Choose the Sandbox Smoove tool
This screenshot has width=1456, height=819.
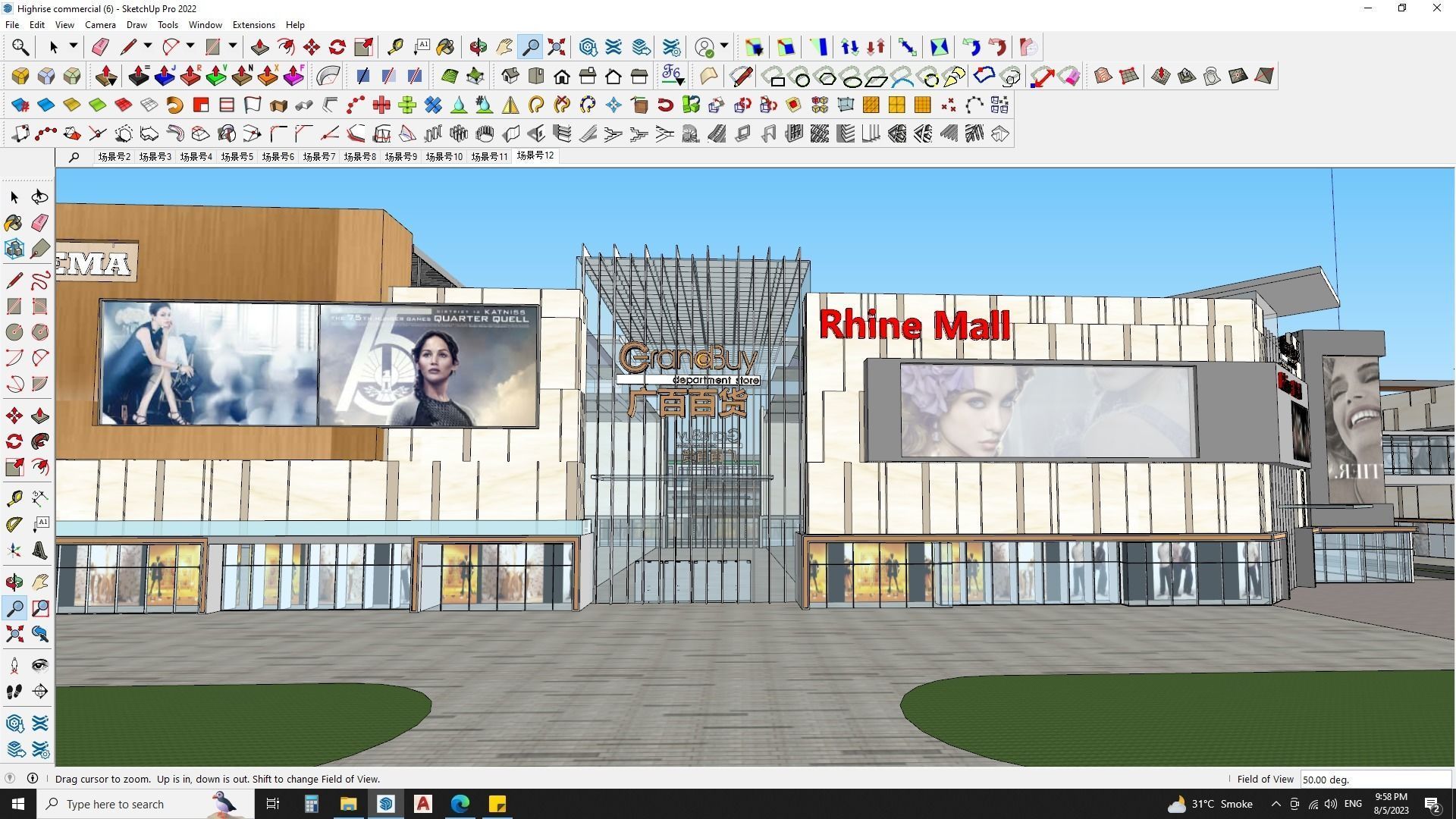[x=1161, y=76]
